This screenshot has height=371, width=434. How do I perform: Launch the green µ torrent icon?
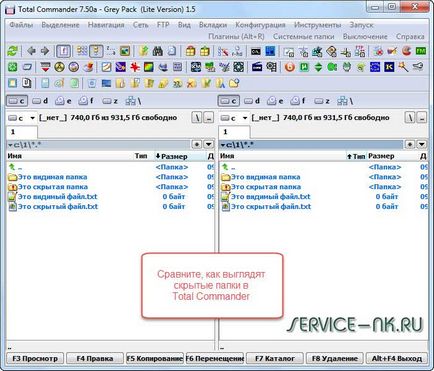pos(304,67)
